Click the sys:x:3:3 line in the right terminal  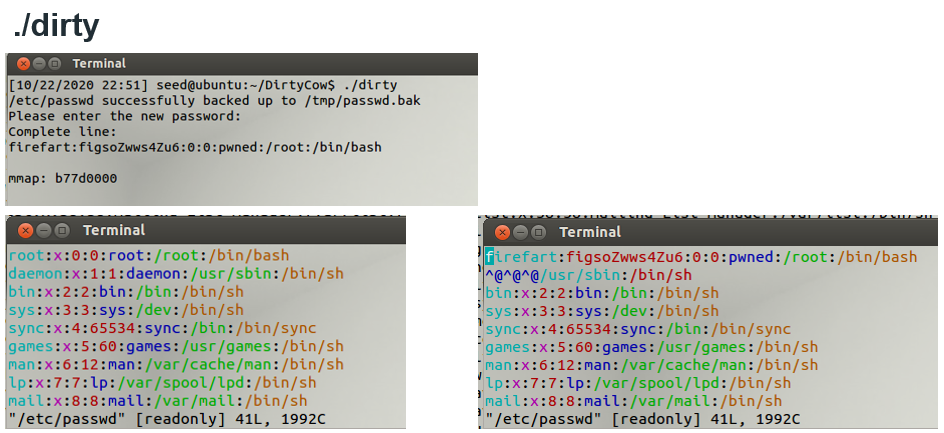point(602,311)
